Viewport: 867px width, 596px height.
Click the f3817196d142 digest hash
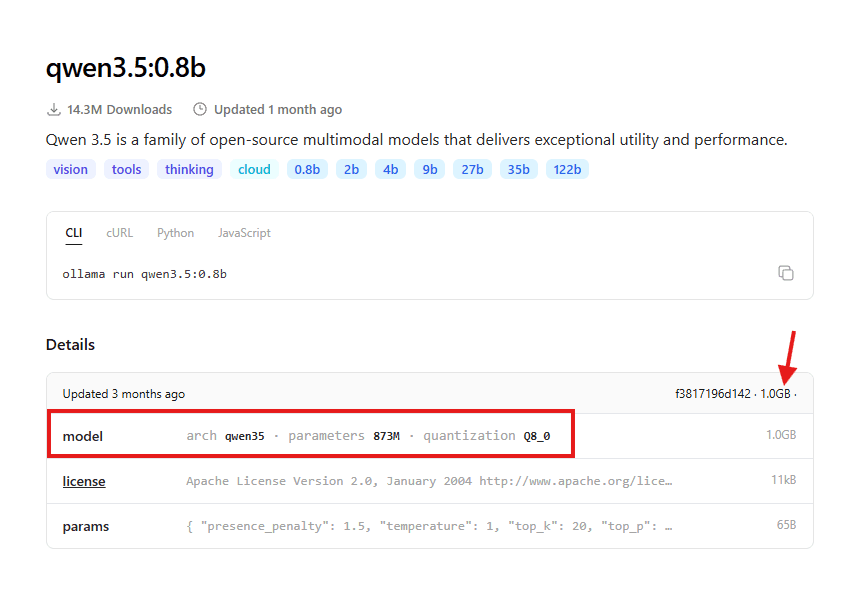(x=713, y=394)
